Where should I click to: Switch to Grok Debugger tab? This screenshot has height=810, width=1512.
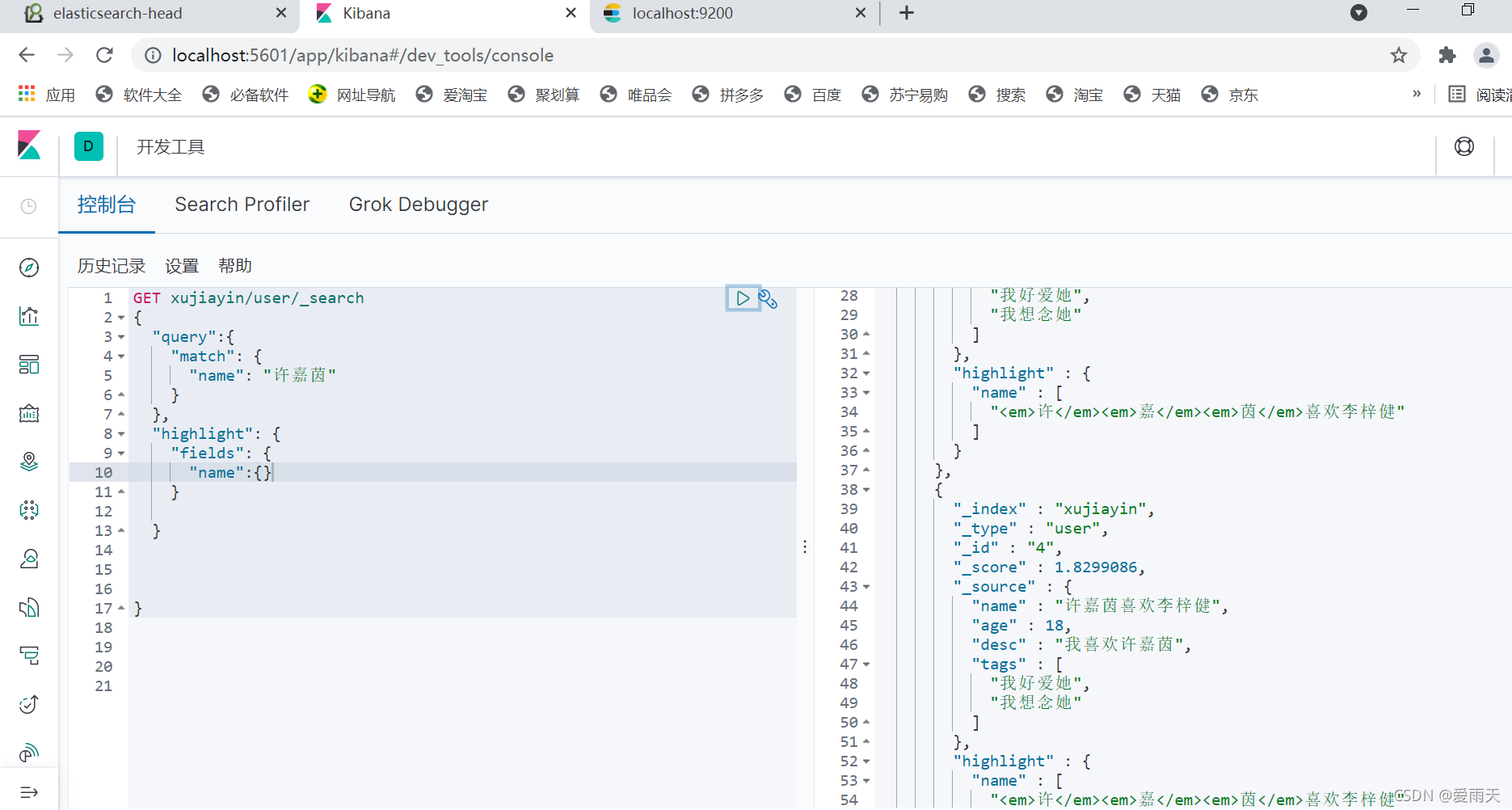(x=419, y=205)
